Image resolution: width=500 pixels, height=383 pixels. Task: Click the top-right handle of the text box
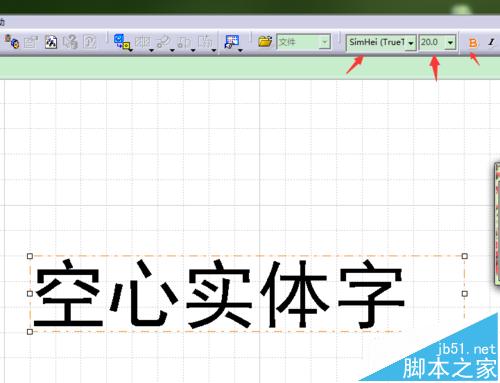465,256
